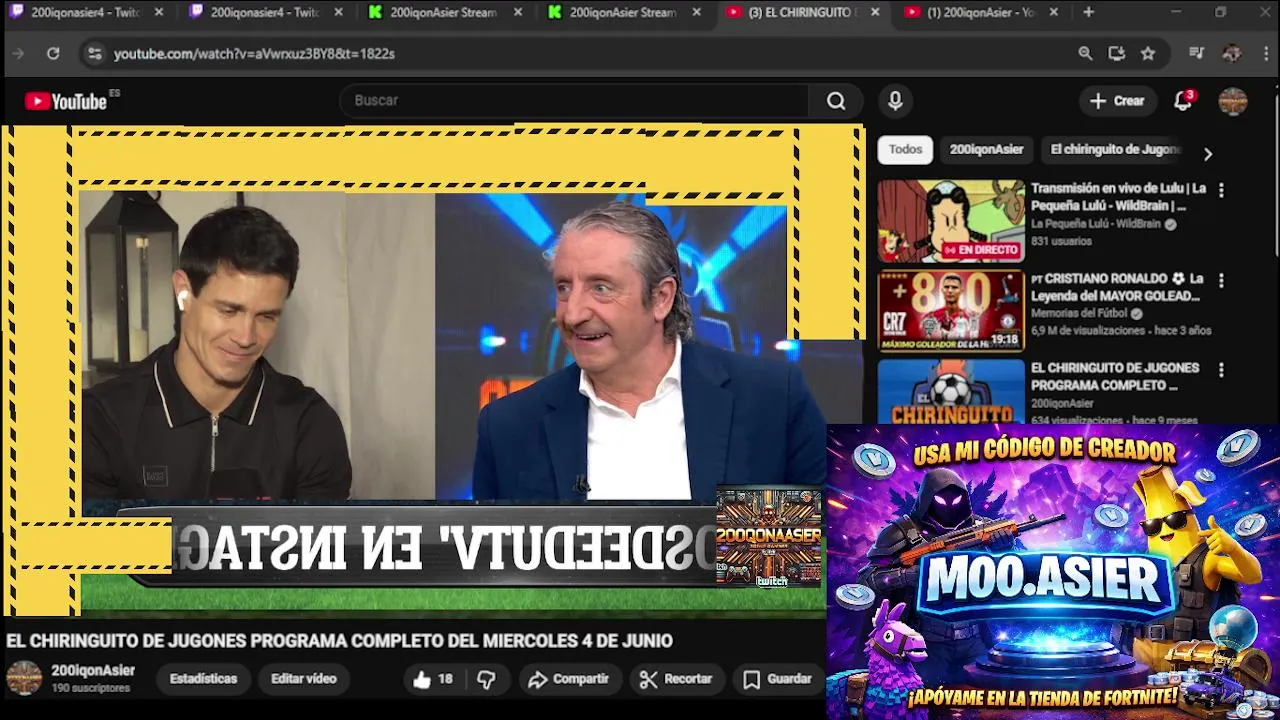Click the YouTube search magnifier button

836,100
